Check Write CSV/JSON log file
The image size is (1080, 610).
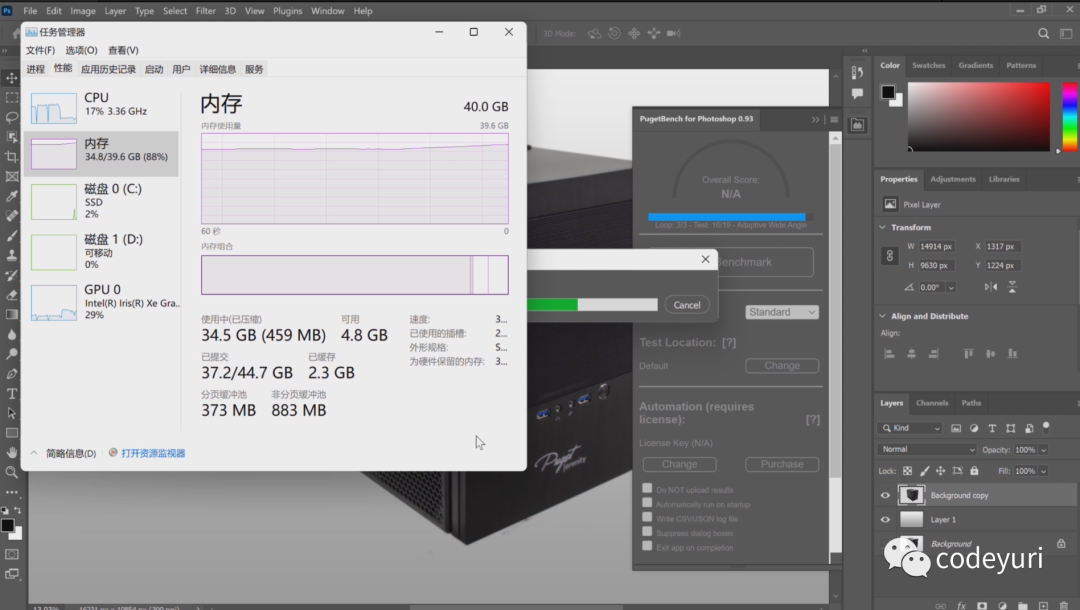647,517
